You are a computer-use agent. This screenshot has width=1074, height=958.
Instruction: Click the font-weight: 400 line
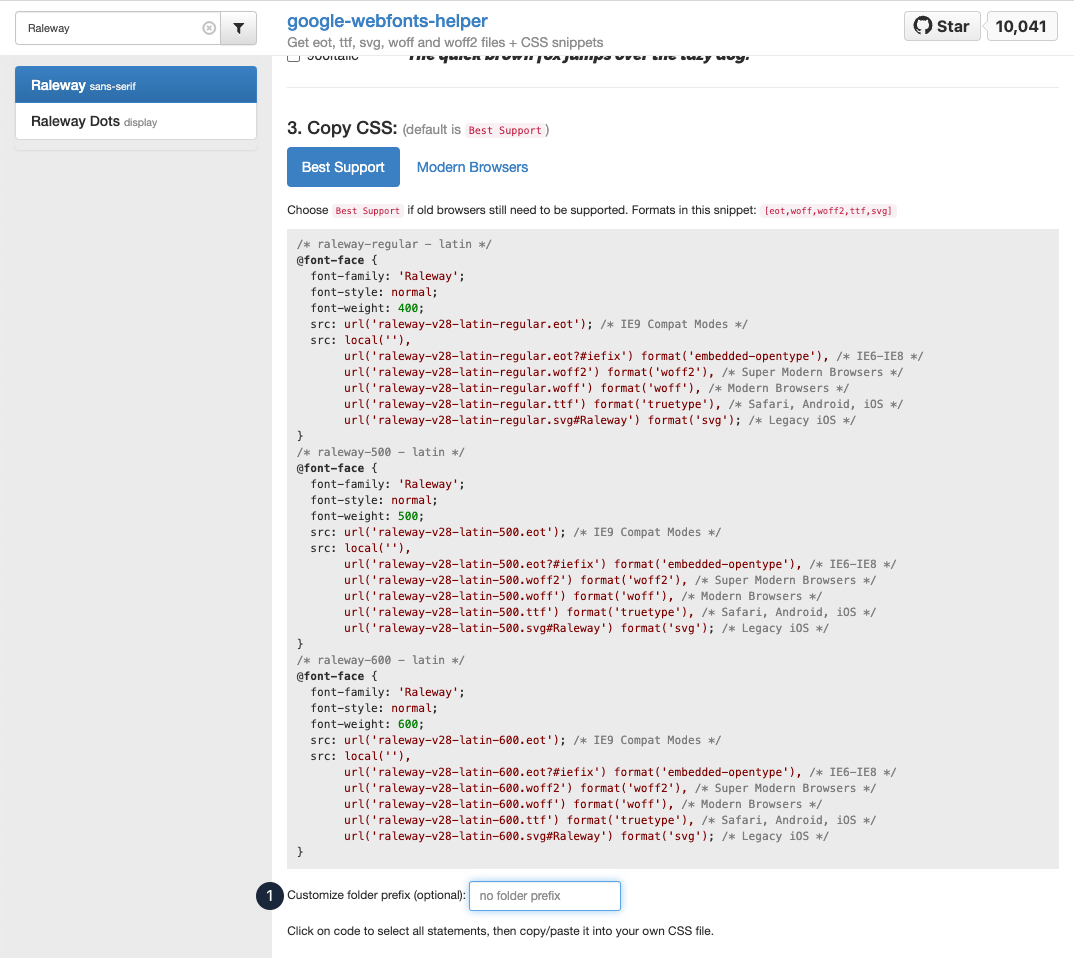click(367, 308)
